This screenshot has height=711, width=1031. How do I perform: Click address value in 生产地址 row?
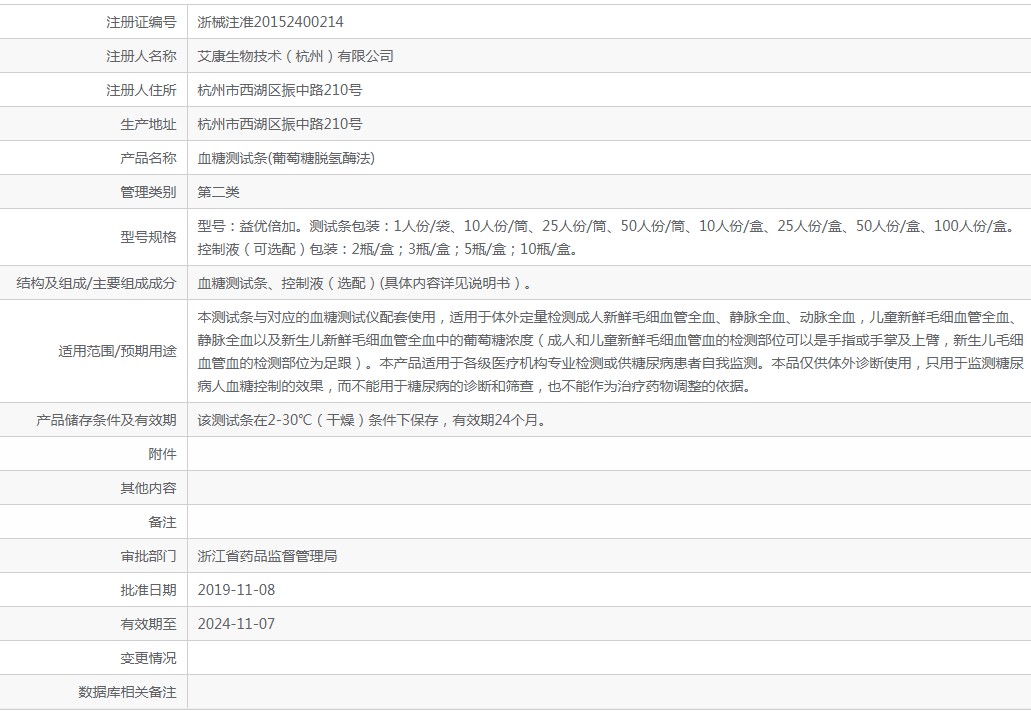pyautogui.click(x=279, y=124)
